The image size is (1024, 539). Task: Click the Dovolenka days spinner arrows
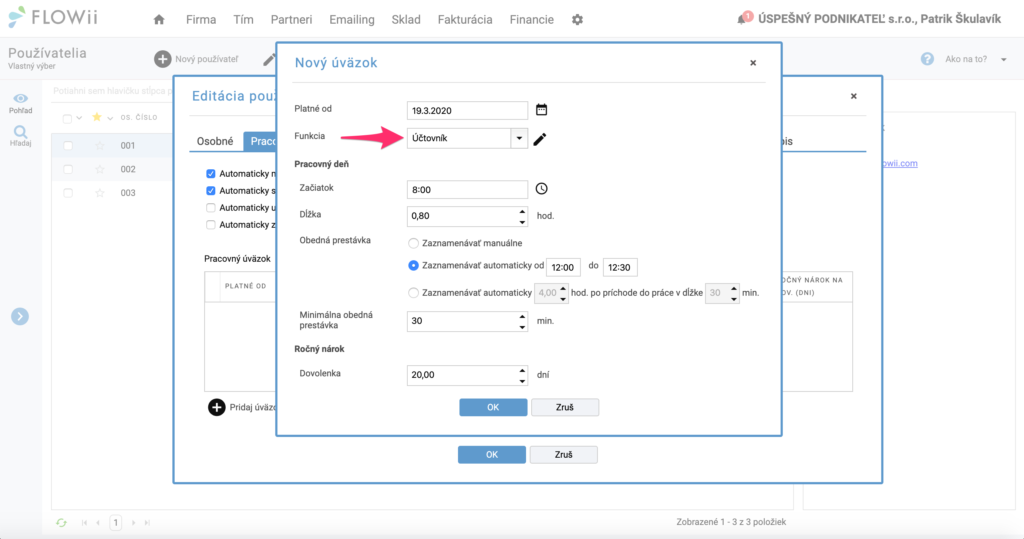click(x=522, y=375)
